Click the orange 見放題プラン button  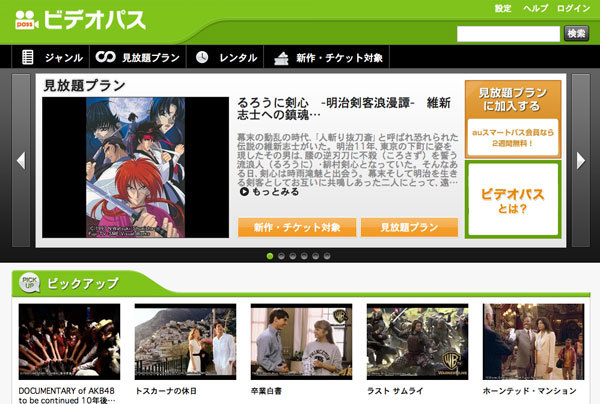click(409, 228)
